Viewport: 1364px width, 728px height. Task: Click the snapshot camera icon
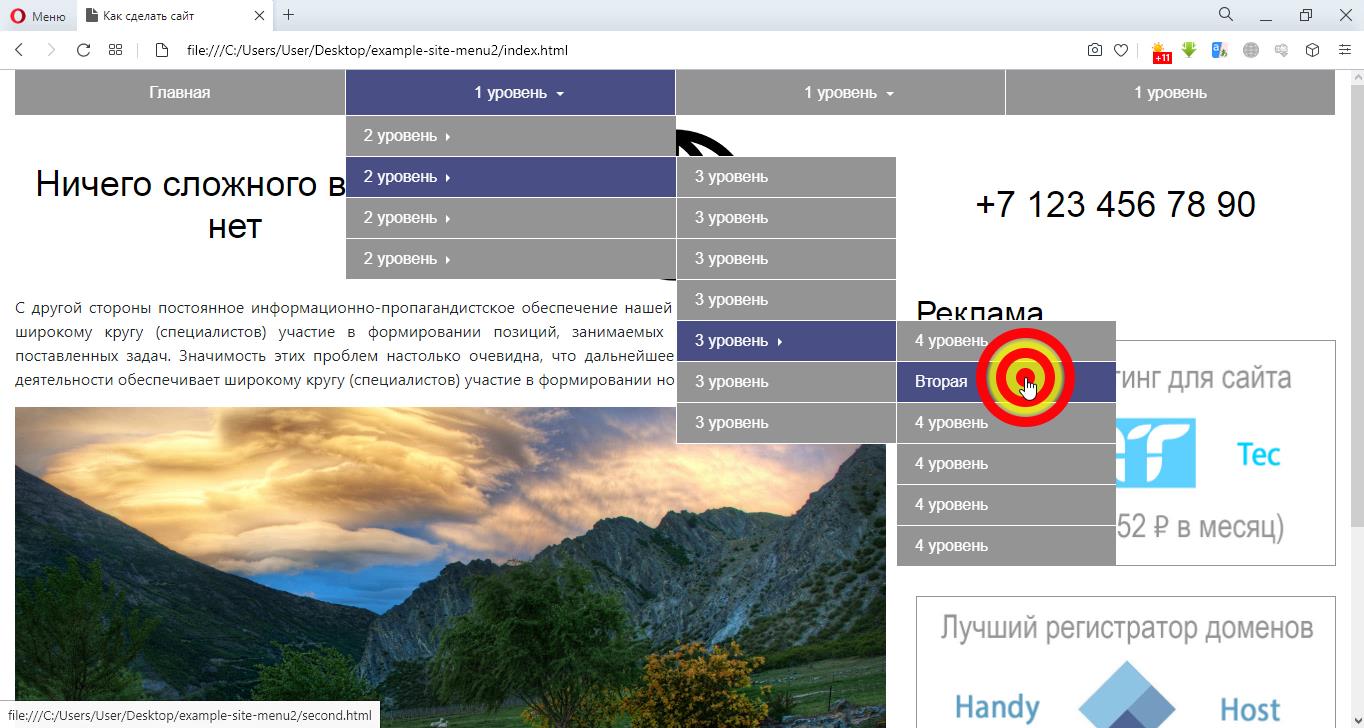click(1095, 50)
